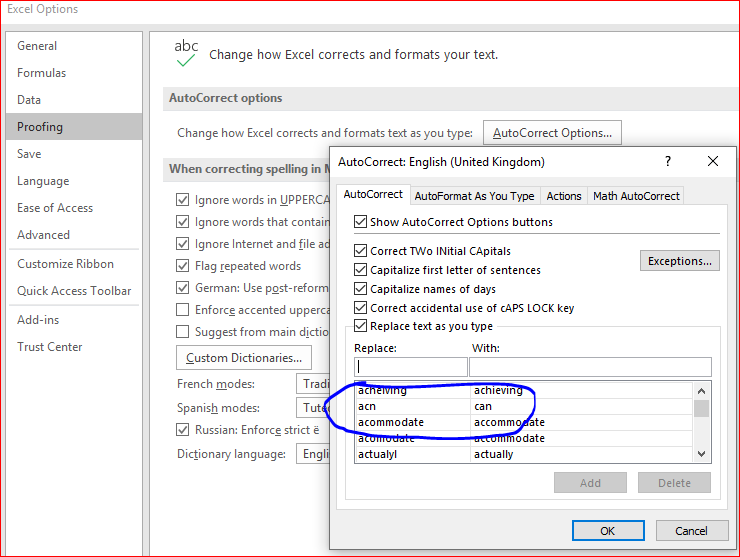Toggle Capitalize first letter of sentences
The width and height of the screenshot is (740, 557).
point(360,270)
